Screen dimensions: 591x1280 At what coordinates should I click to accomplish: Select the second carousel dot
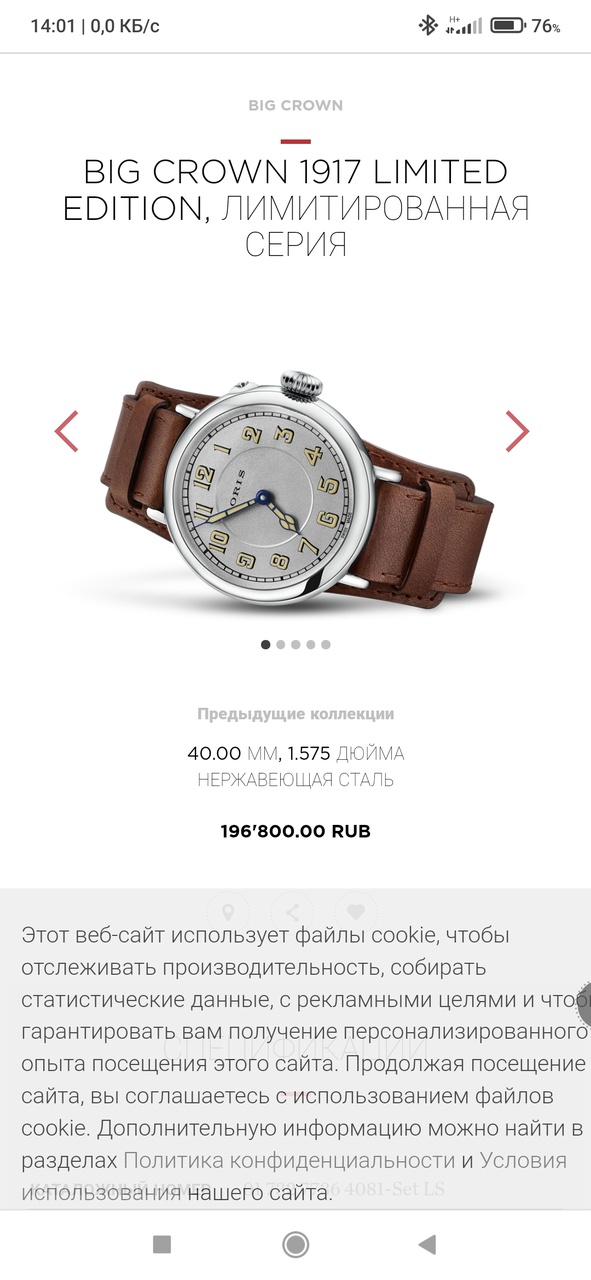click(281, 645)
